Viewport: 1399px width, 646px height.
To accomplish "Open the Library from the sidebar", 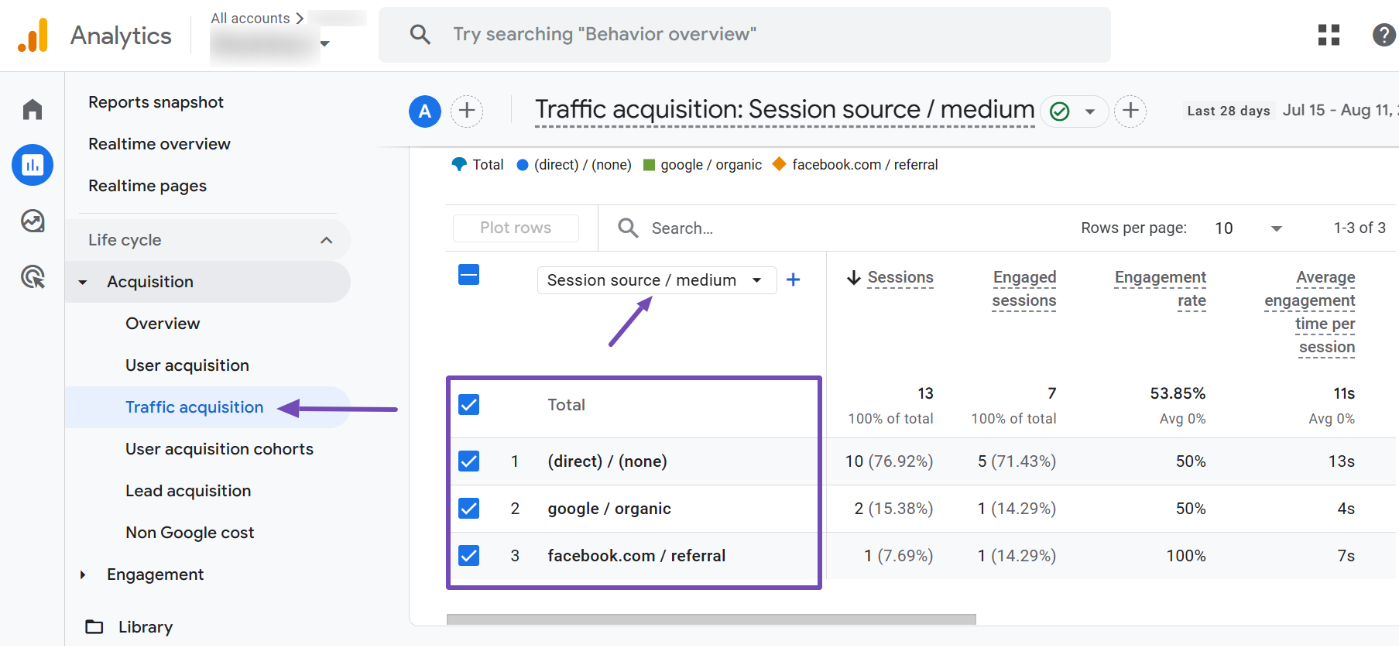I will (x=146, y=626).
